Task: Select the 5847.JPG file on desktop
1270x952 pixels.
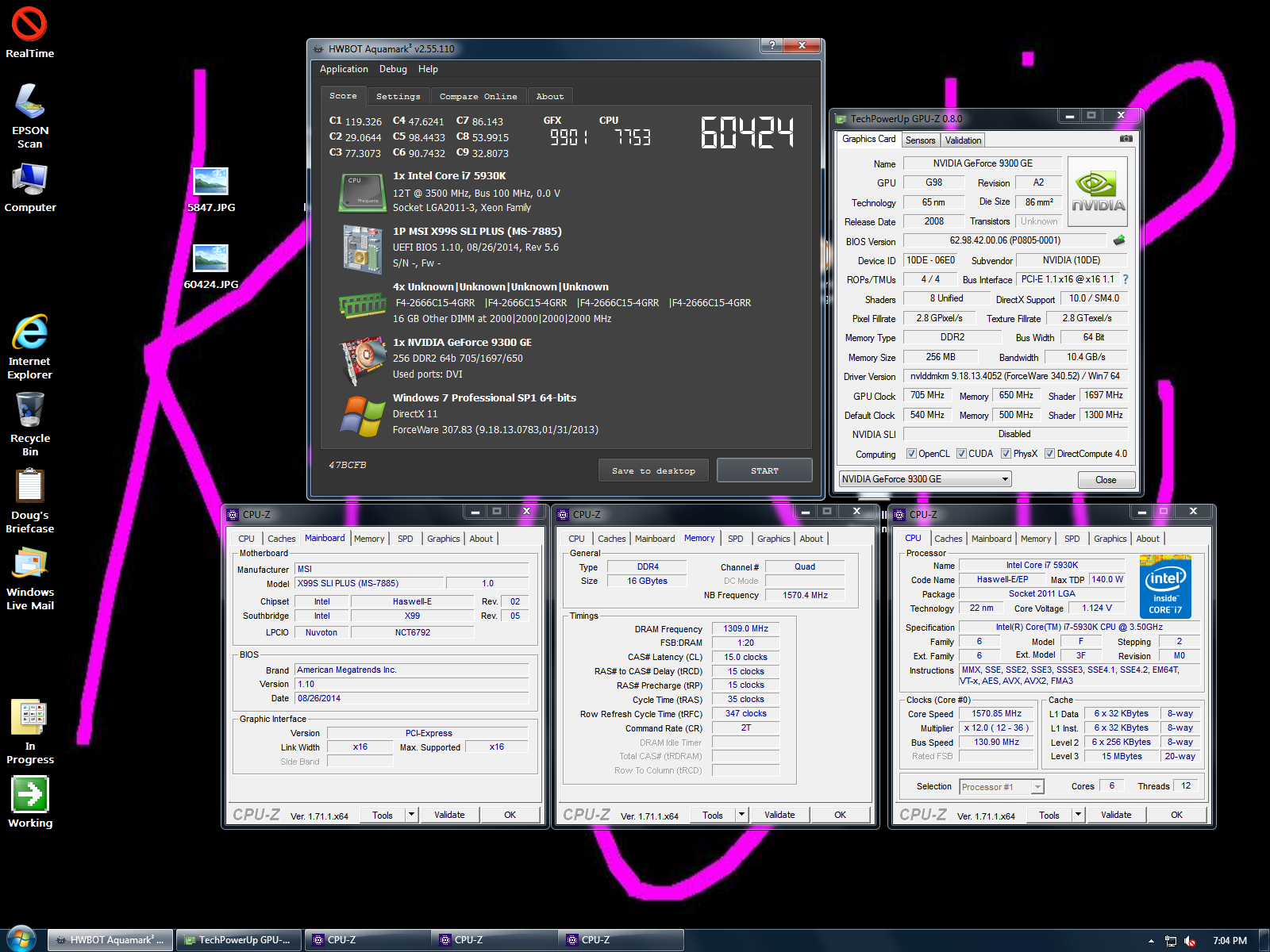Action: coord(211,190)
